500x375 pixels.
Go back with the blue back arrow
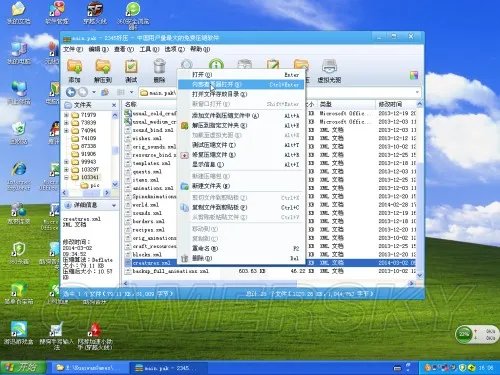(x=70, y=92)
